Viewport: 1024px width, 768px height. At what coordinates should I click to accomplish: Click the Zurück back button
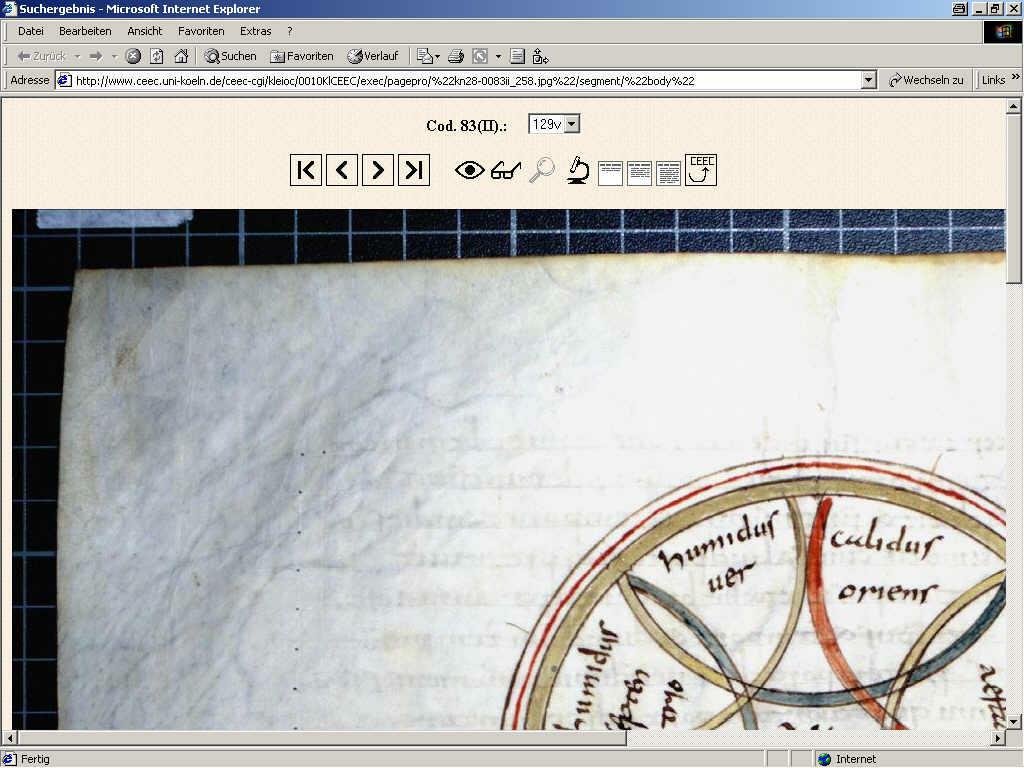[x=42, y=56]
